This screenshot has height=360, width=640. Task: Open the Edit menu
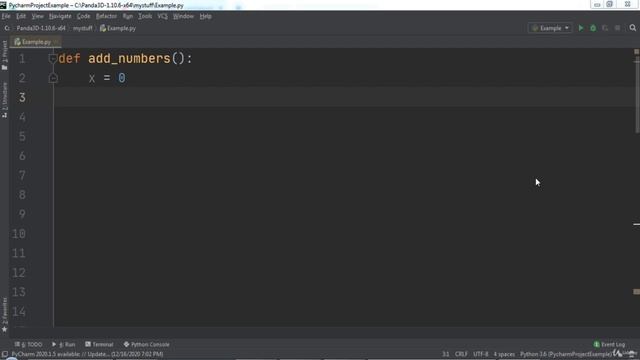21,16
